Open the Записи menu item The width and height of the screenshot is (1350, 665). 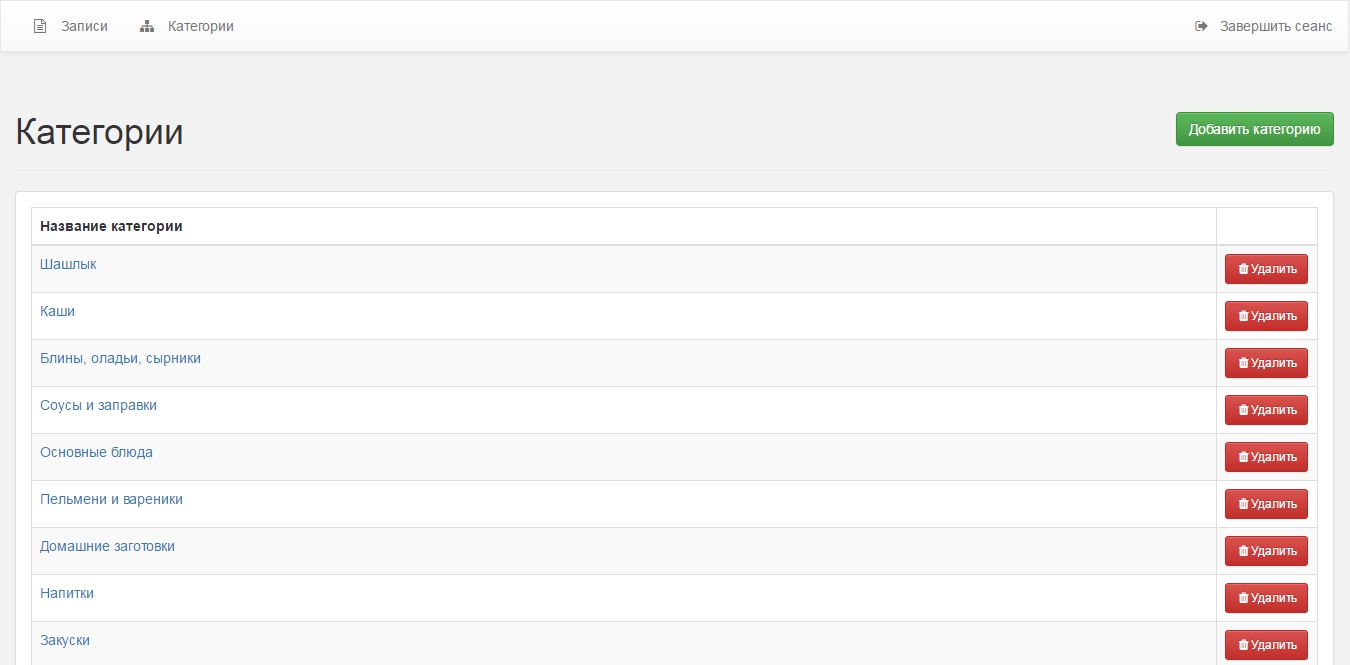(84, 26)
